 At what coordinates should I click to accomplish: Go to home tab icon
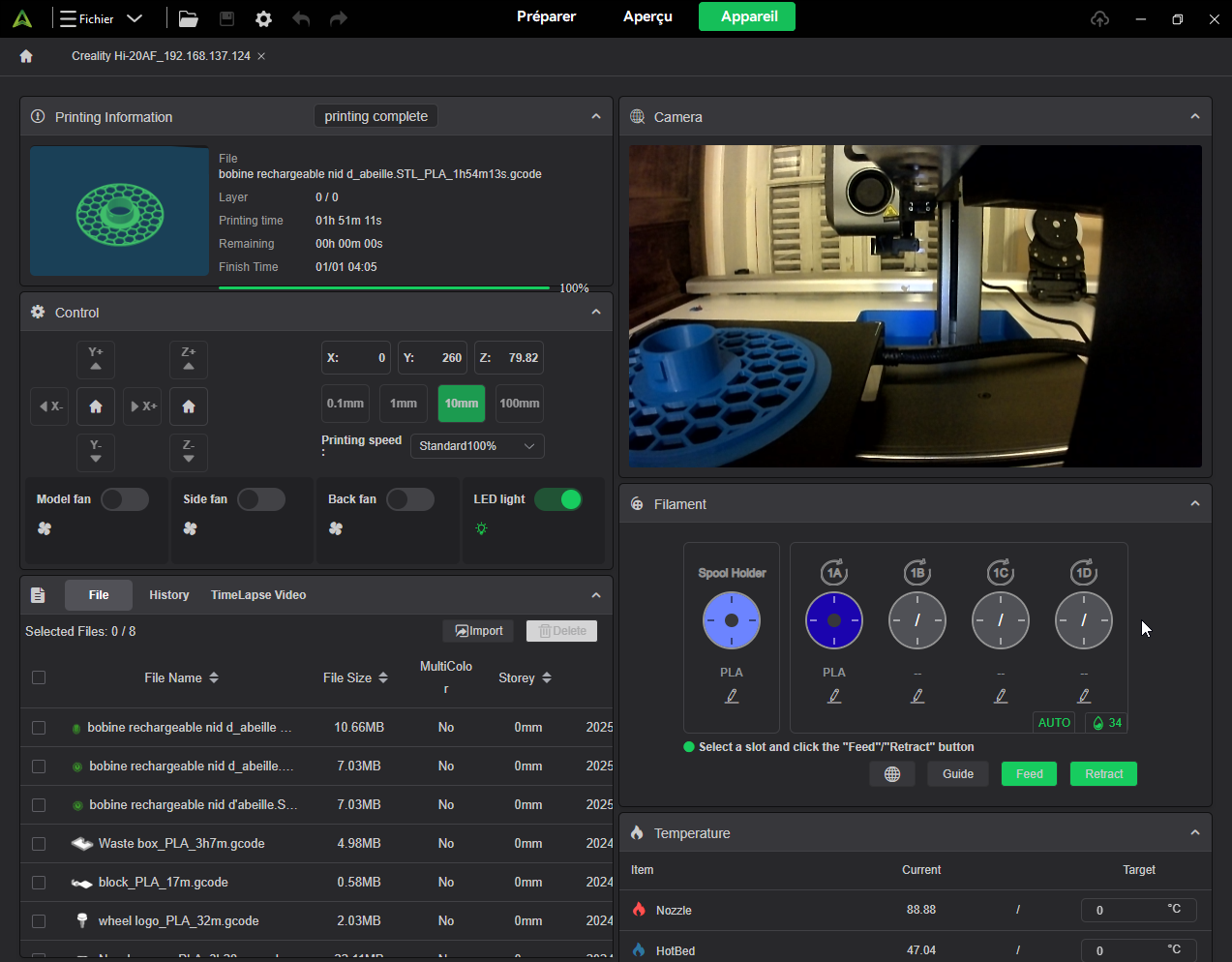click(x=26, y=56)
